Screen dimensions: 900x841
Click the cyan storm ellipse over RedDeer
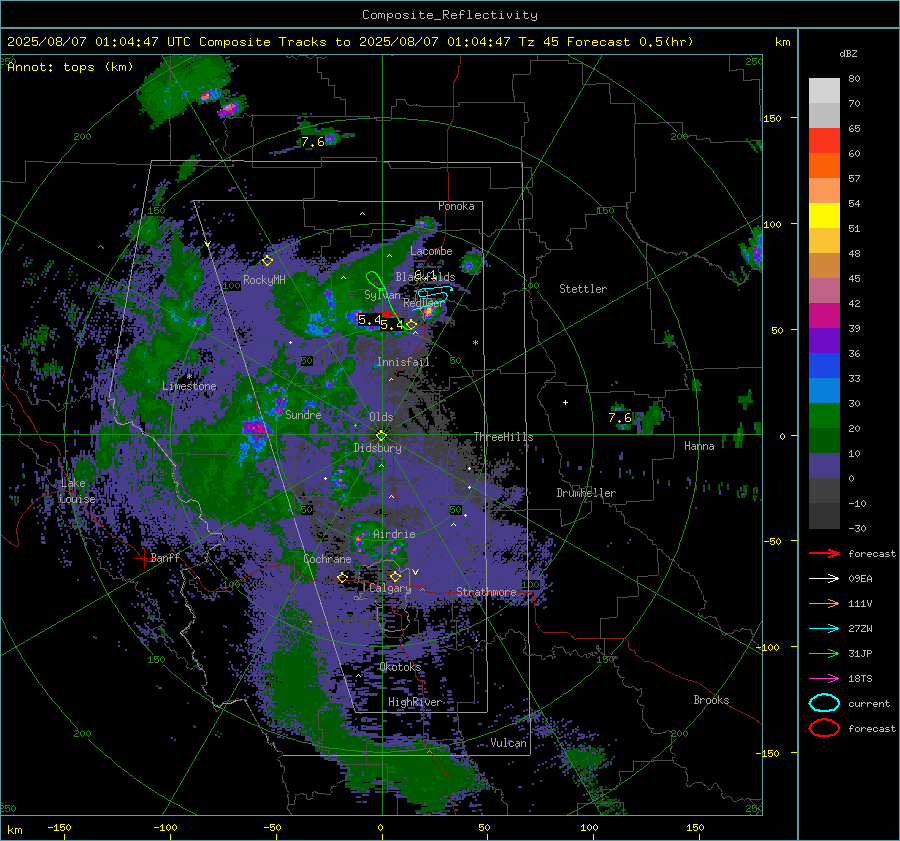433,299
